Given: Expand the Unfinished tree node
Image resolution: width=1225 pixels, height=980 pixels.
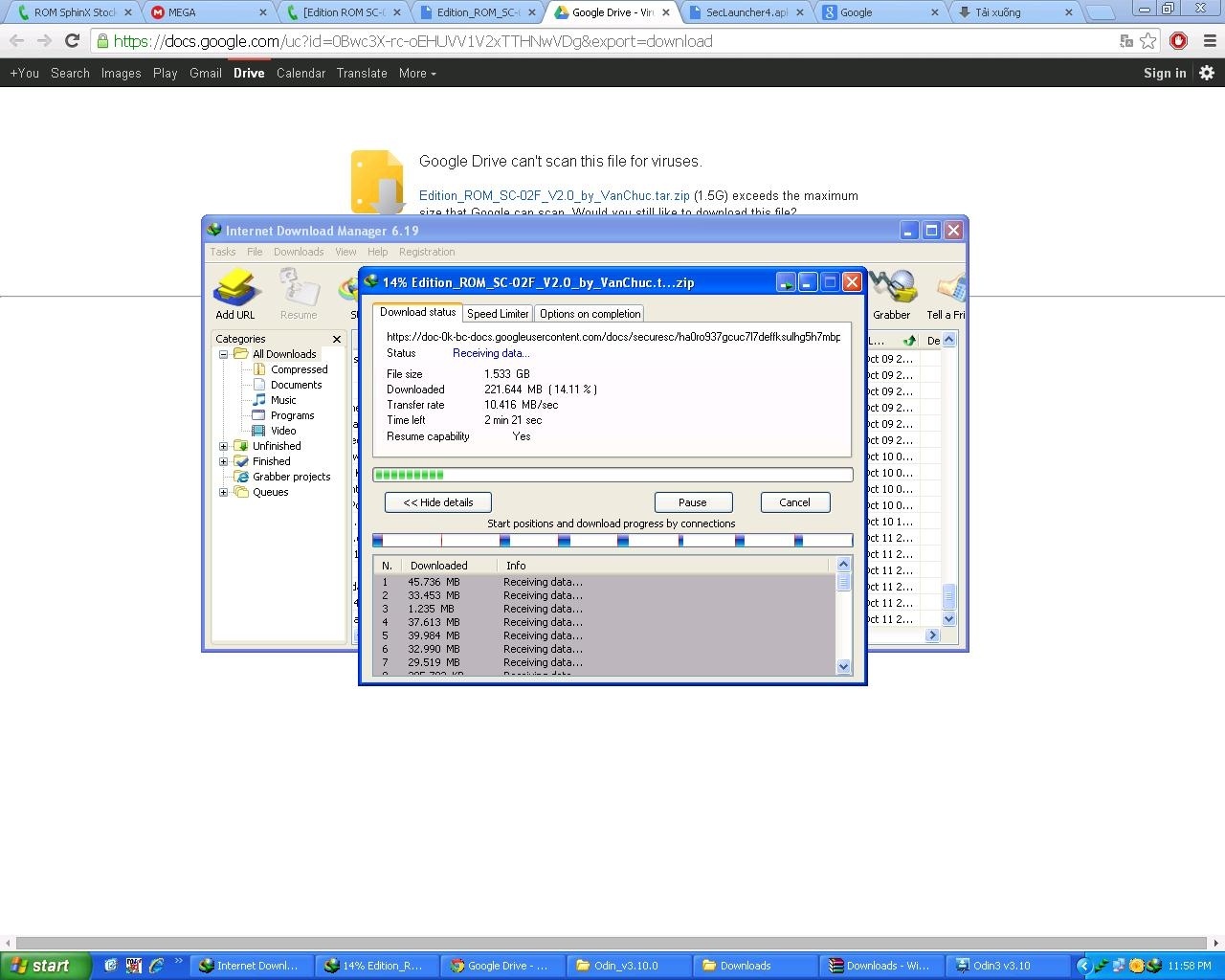Looking at the screenshot, I should point(224,446).
